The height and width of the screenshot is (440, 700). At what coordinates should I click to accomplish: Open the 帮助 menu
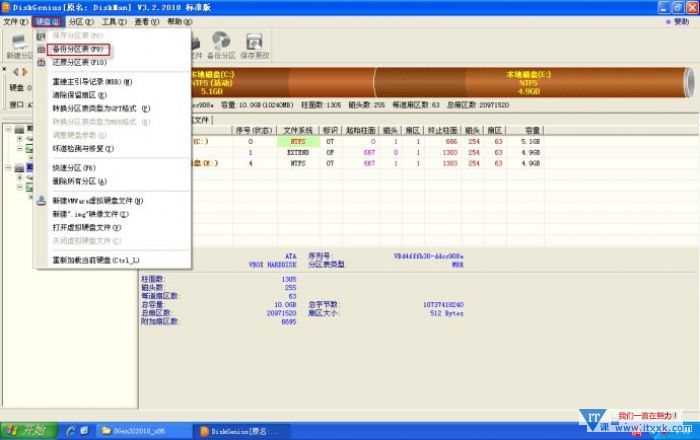point(180,21)
